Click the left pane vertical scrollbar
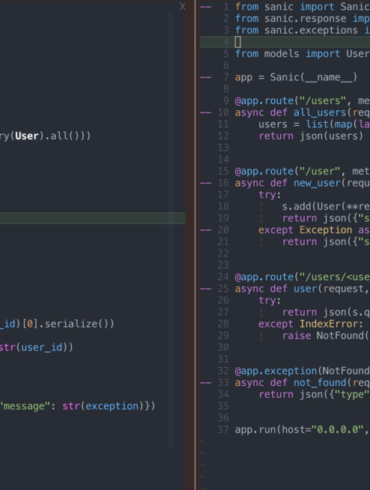The height and width of the screenshot is (490, 370). (x=171, y=230)
